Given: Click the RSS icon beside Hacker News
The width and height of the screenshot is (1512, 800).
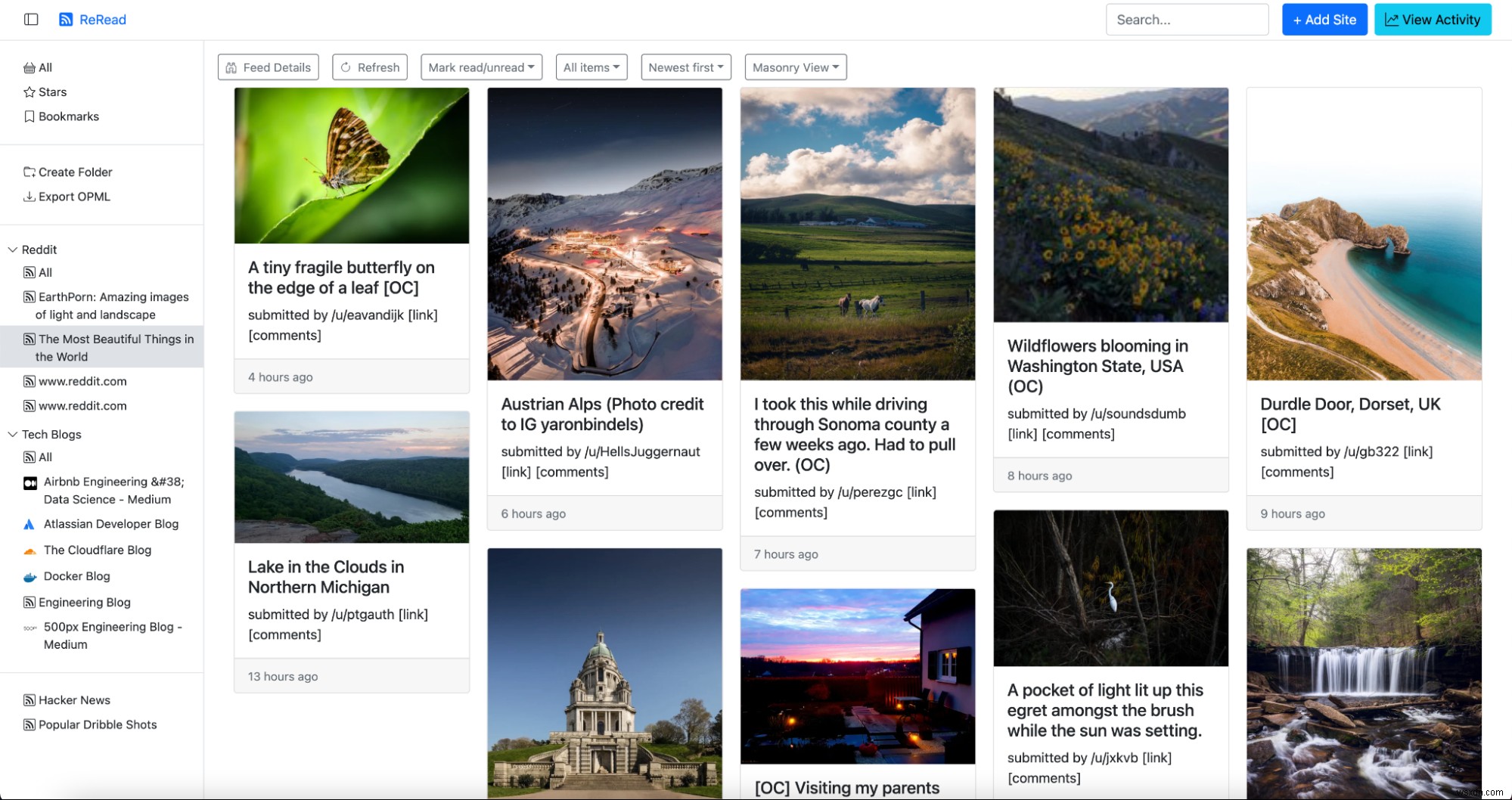Looking at the screenshot, I should pyautogui.click(x=29, y=701).
